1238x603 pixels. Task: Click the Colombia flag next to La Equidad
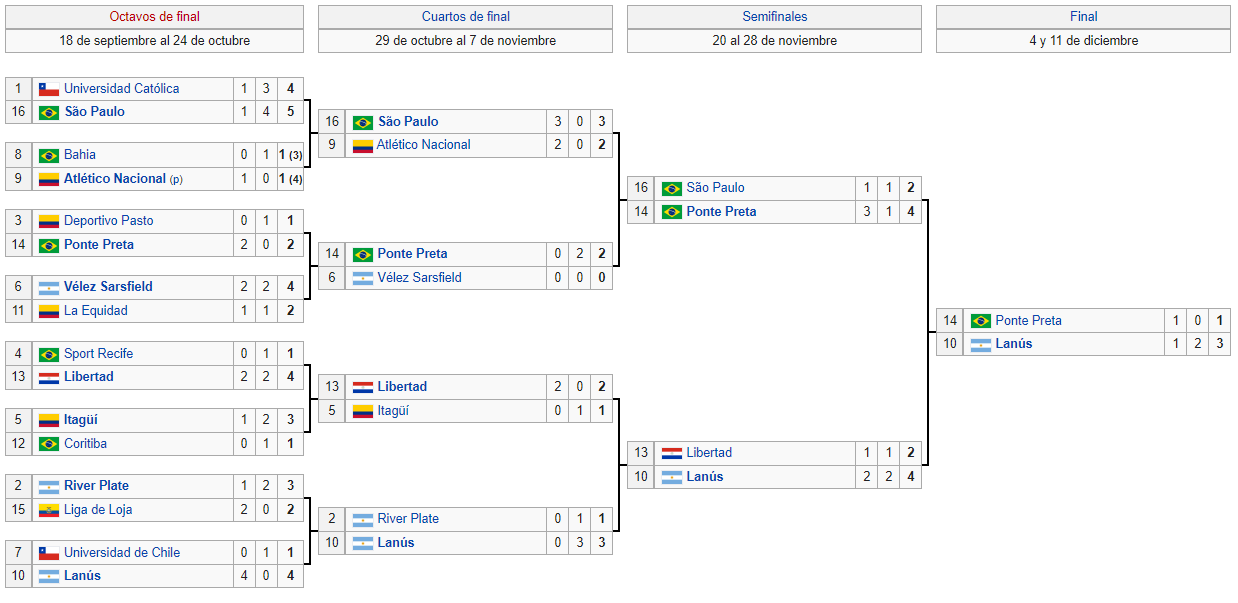click(49, 311)
